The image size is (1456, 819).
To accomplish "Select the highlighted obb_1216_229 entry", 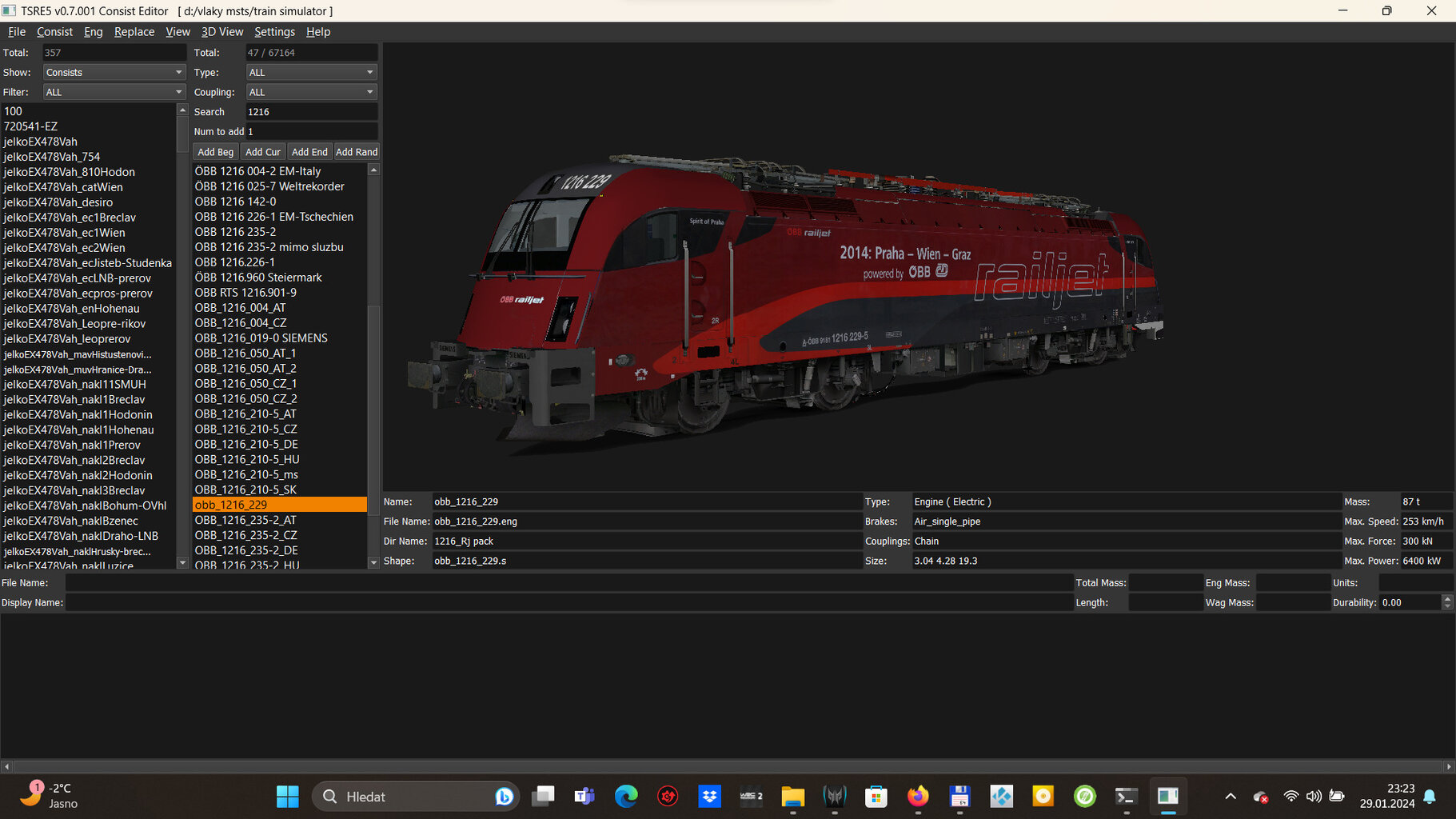I will (280, 505).
